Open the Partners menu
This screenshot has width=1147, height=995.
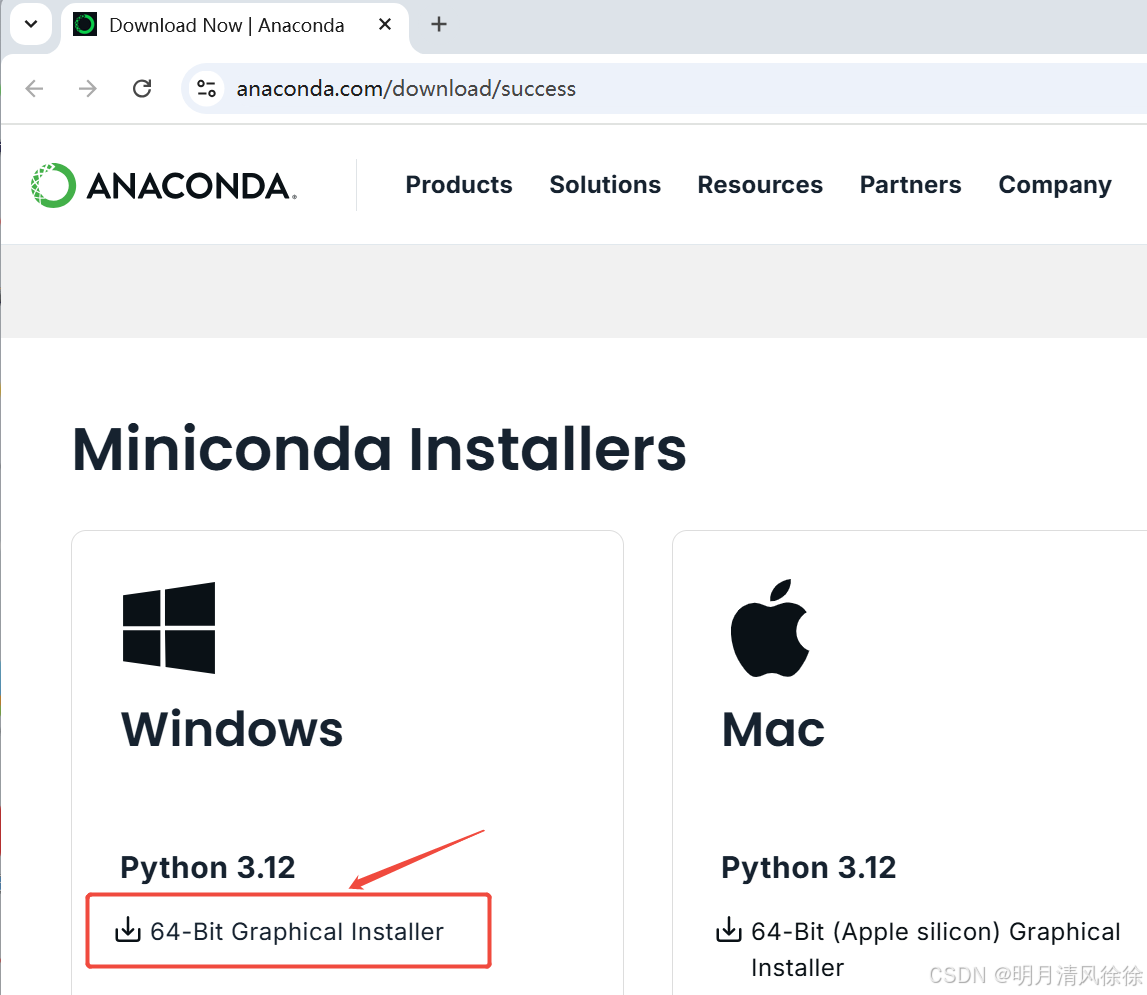click(x=910, y=185)
